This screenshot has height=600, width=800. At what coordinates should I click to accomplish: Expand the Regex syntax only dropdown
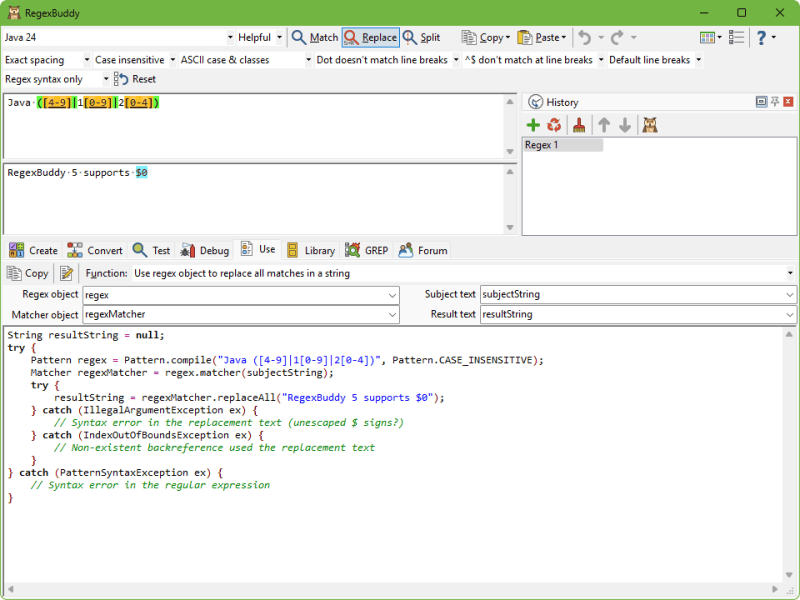(x=106, y=79)
